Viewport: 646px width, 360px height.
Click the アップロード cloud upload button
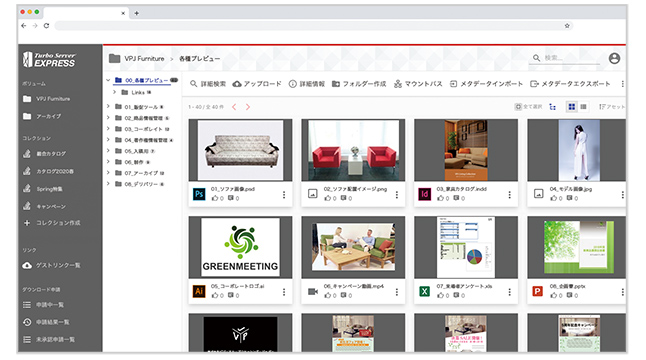point(257,84)
